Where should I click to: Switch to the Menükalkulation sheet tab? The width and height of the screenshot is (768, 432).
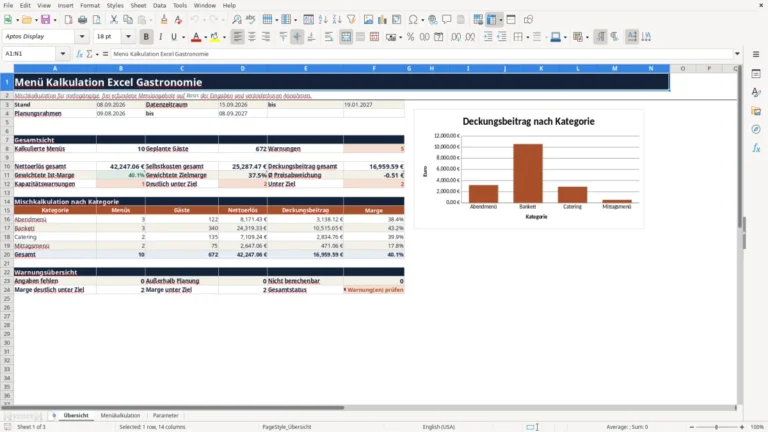(120, 415)
